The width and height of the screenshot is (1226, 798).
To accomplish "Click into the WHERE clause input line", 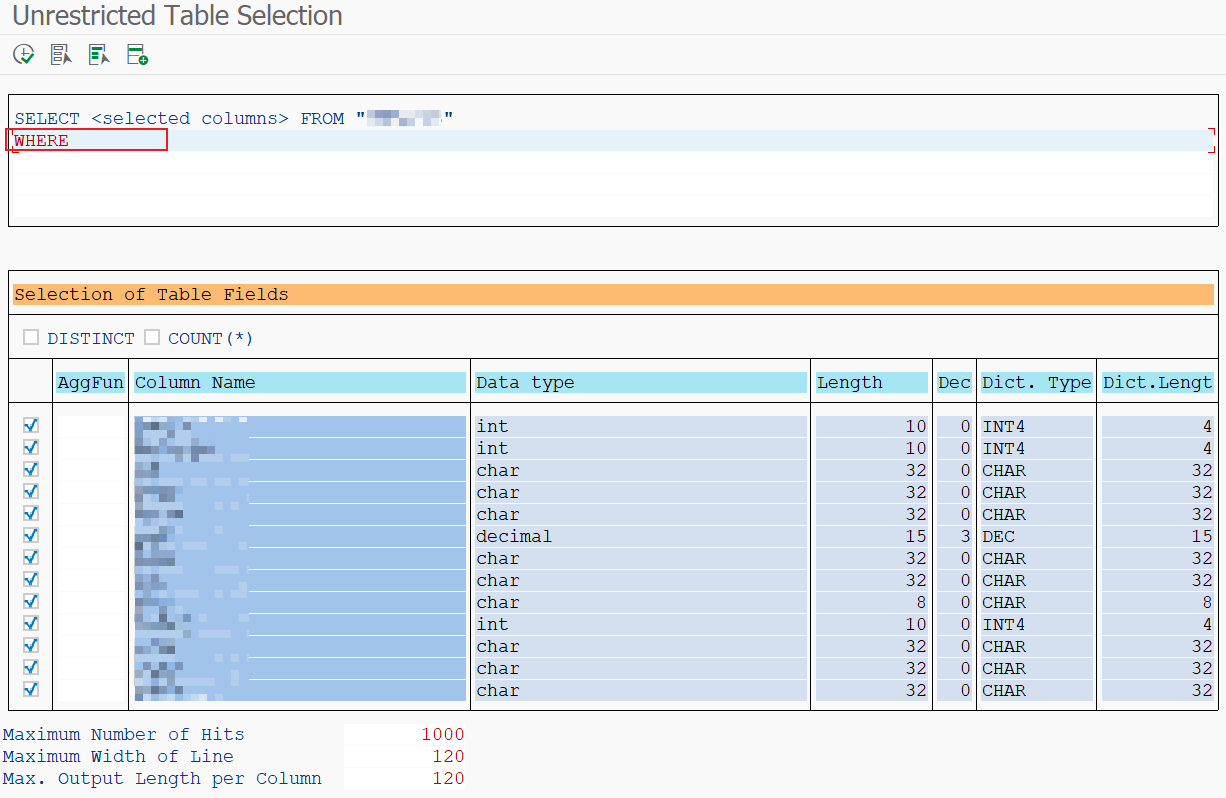I will [613, 141].
